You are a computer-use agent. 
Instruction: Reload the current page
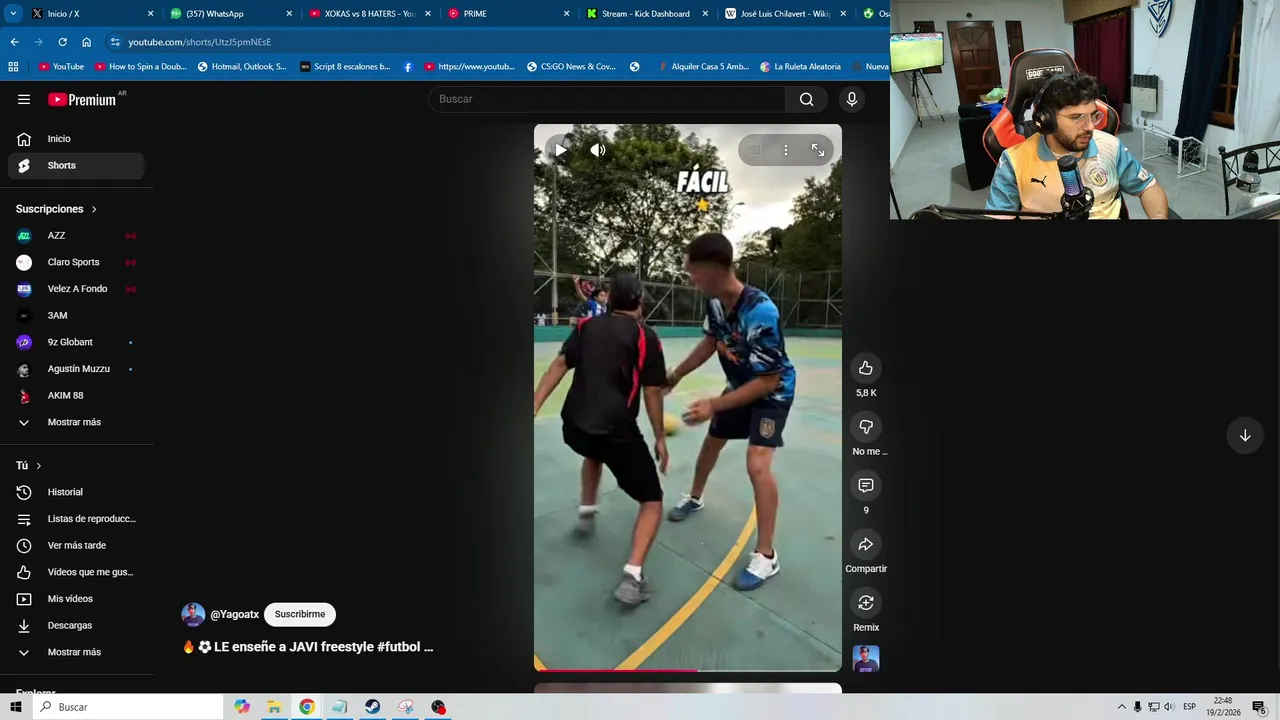coord(62,42)
